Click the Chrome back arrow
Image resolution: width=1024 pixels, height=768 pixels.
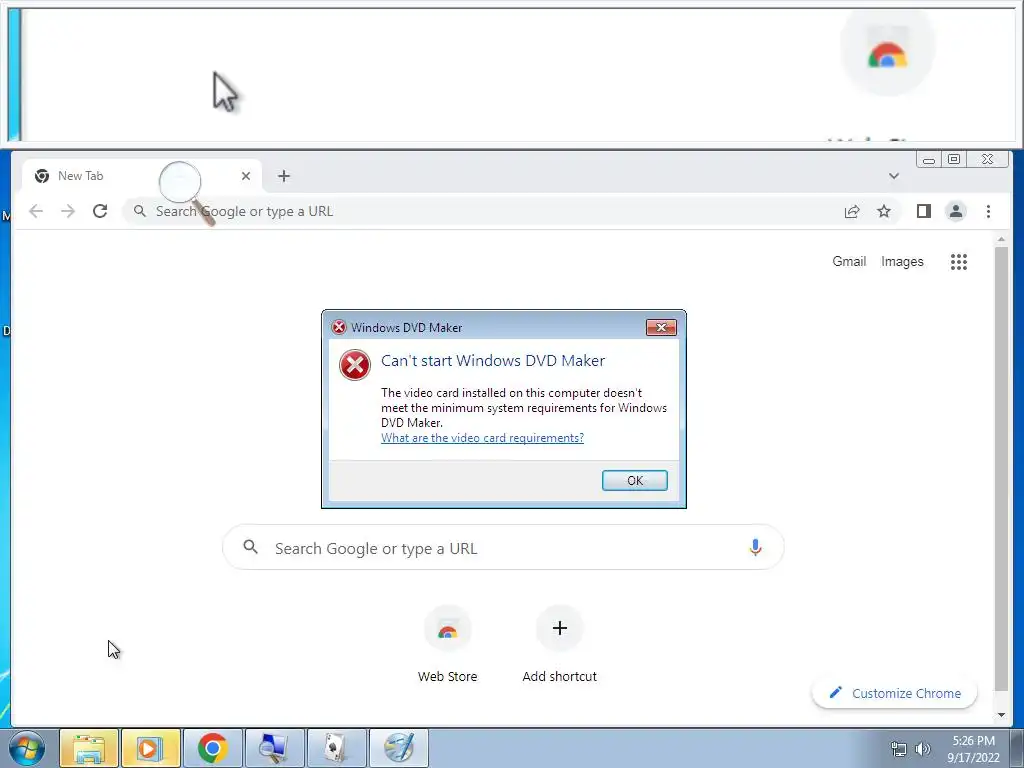[x=36, y=211]
